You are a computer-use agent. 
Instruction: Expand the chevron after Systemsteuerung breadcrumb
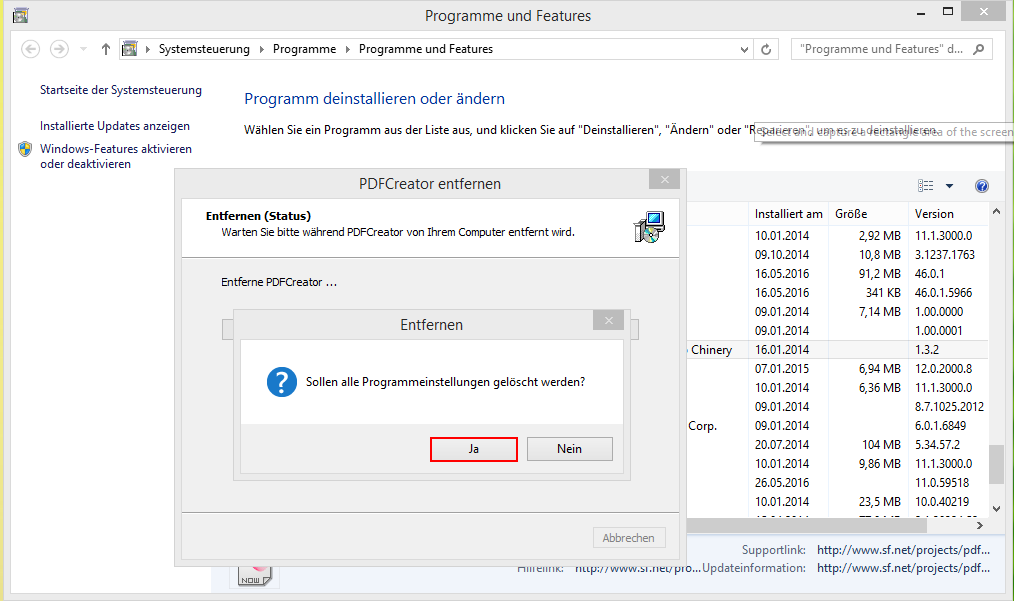(x=261, y=49)
